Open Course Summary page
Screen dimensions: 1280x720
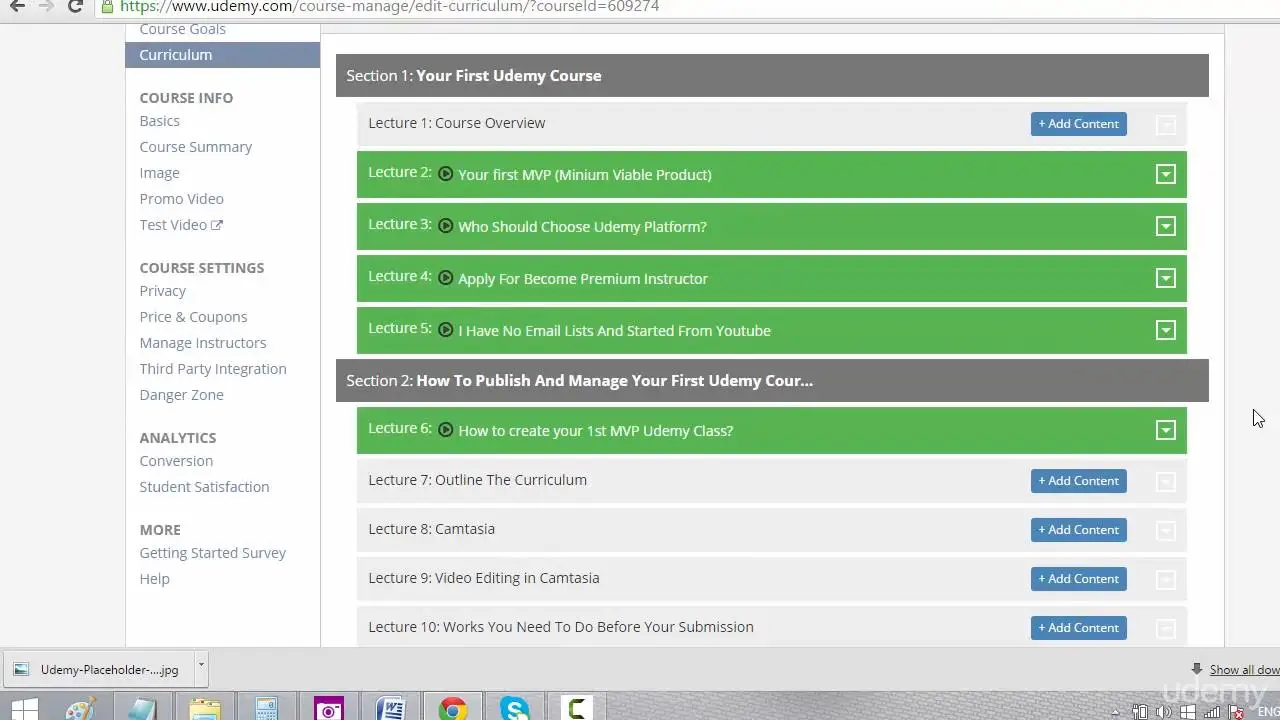click(x=195, y=147)
